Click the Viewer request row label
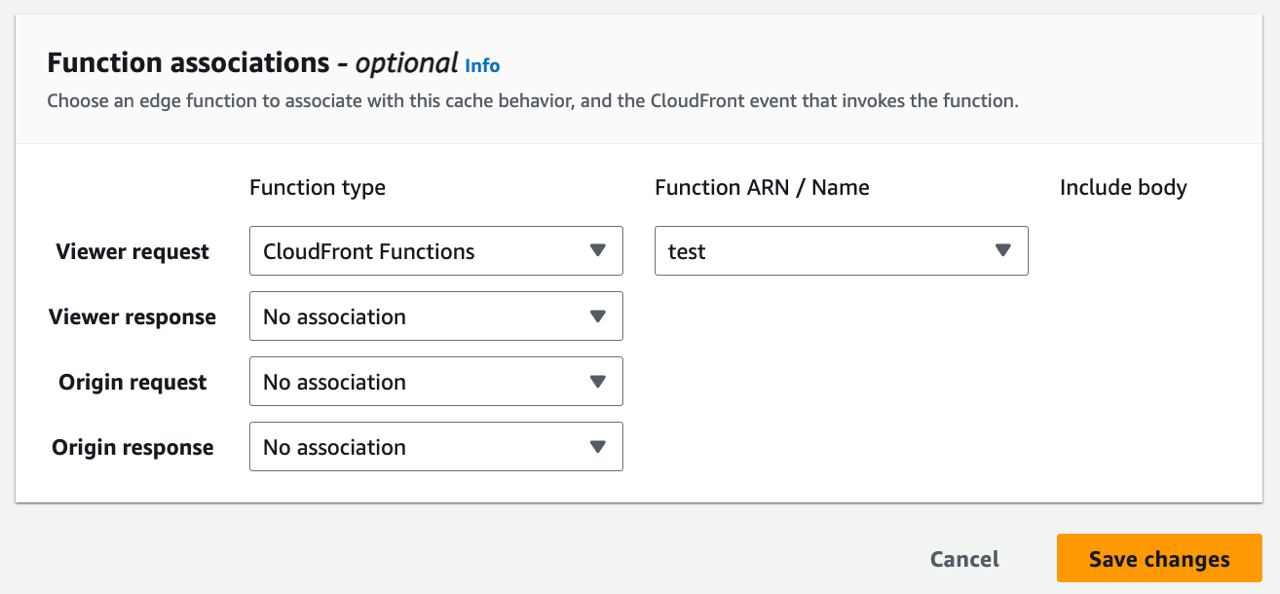The height and width of the screenshot is (594, 1280). click(133, 252)
